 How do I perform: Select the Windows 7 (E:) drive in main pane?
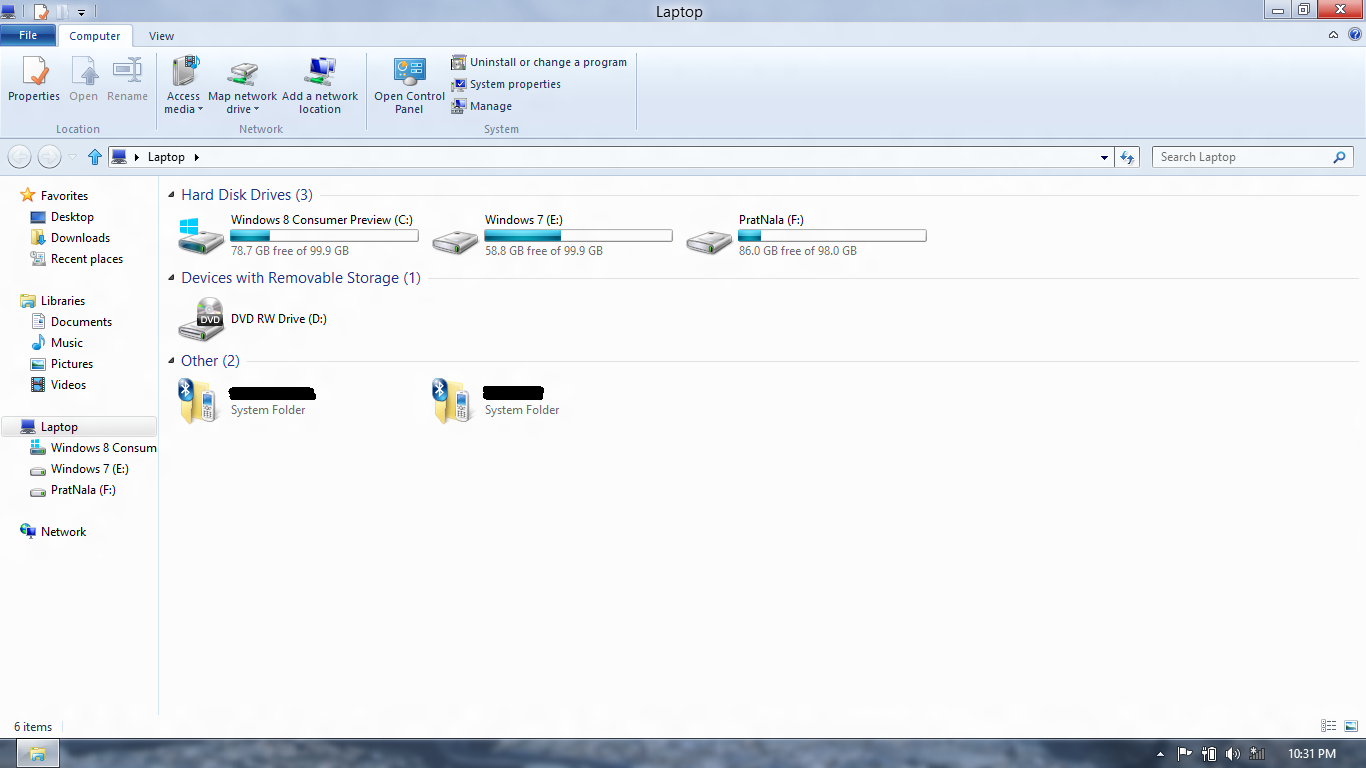[x=552, y=235]
